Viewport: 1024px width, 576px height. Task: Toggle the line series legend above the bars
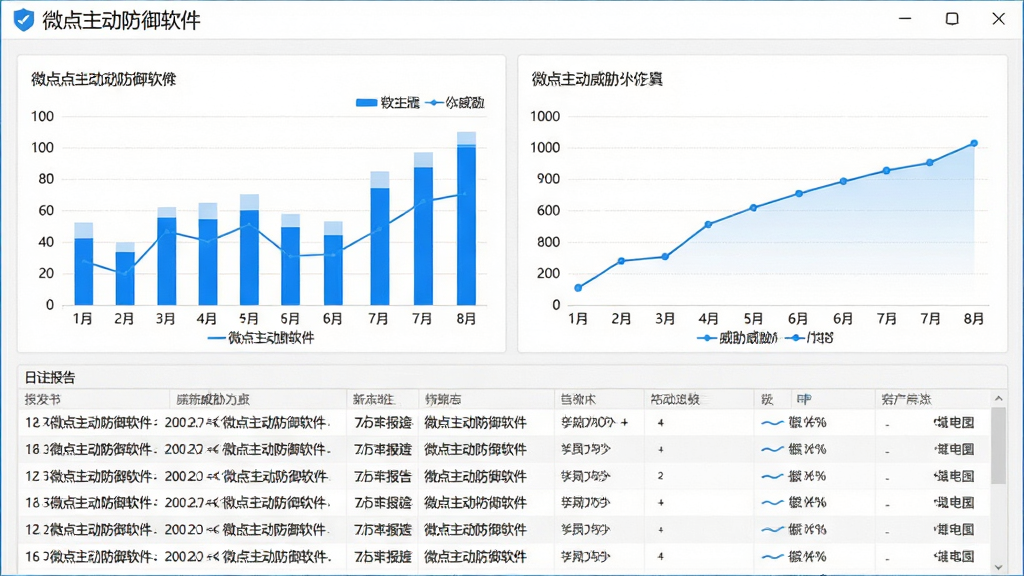coord(455,103)
